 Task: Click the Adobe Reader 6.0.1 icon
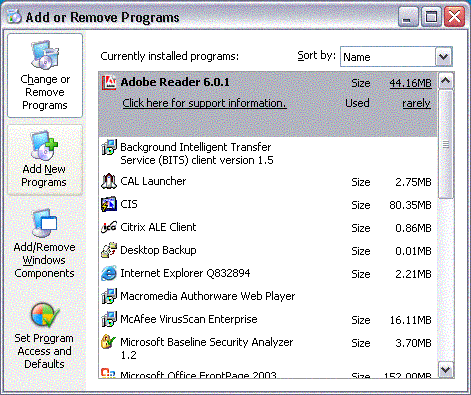pyautogui.click(x=109, y=82)
